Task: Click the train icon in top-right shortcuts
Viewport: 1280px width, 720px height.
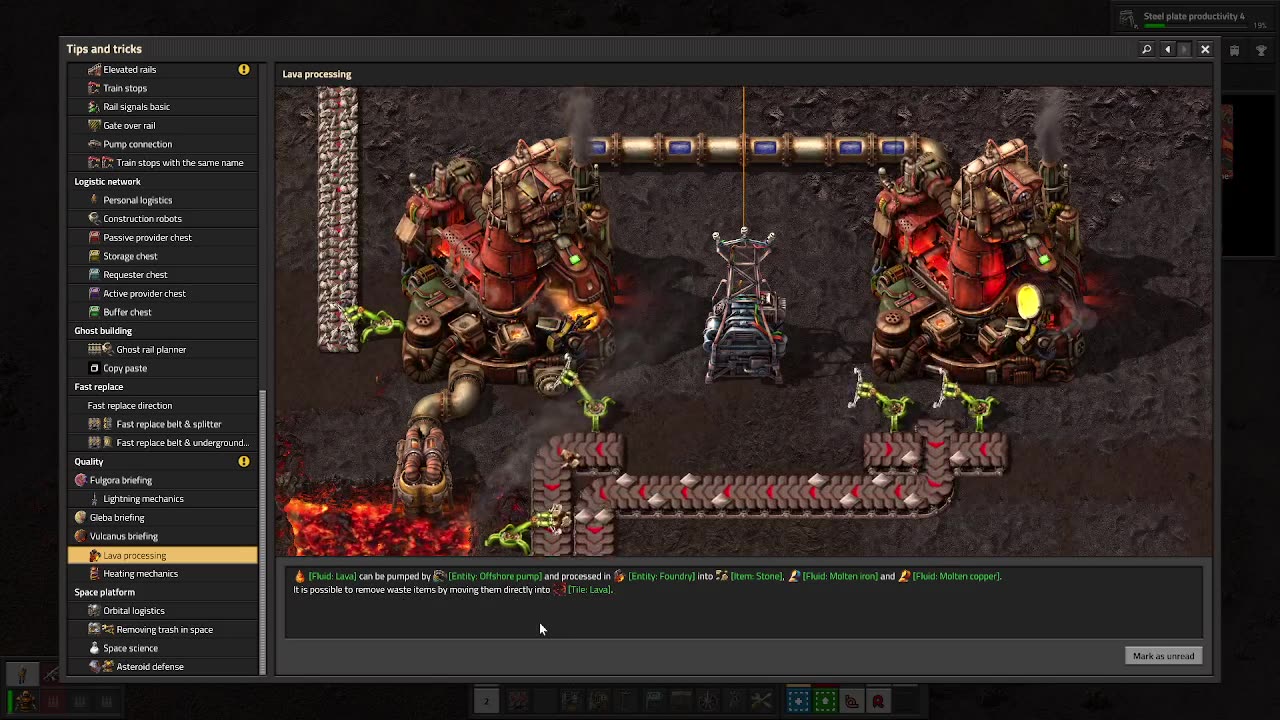Action: pyautogui.click(x=1234, y=50)
